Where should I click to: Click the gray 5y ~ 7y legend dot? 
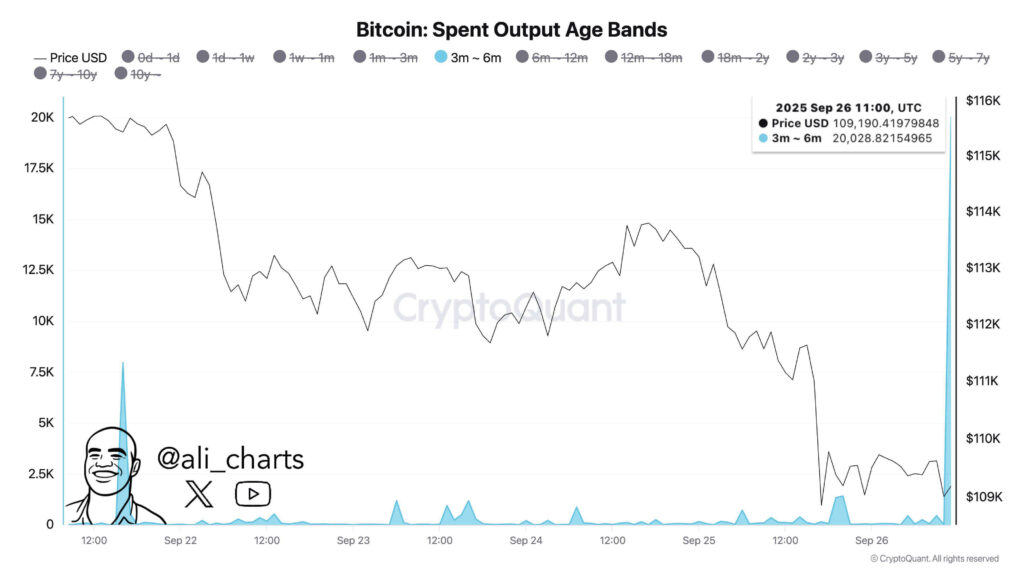click(939, 58)
